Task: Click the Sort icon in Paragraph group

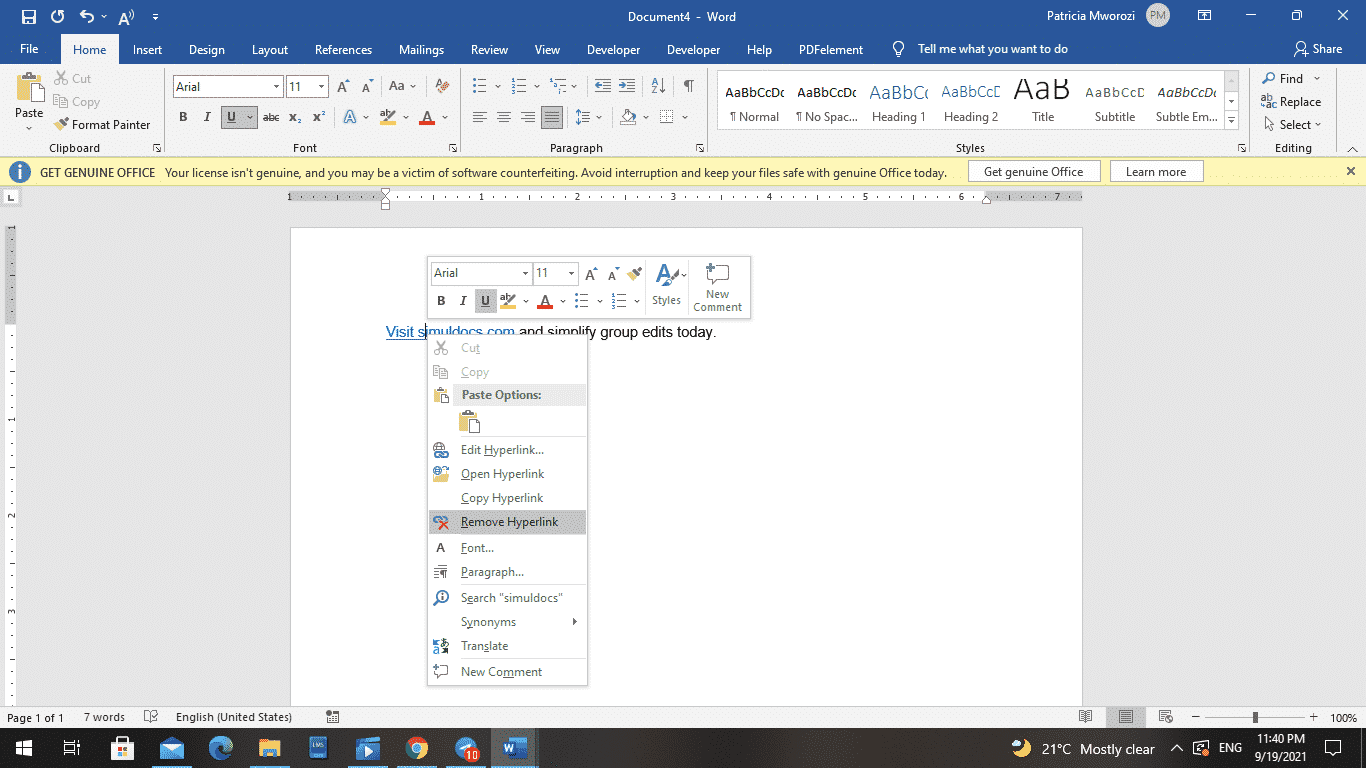Action: click(x=657, y=86)
